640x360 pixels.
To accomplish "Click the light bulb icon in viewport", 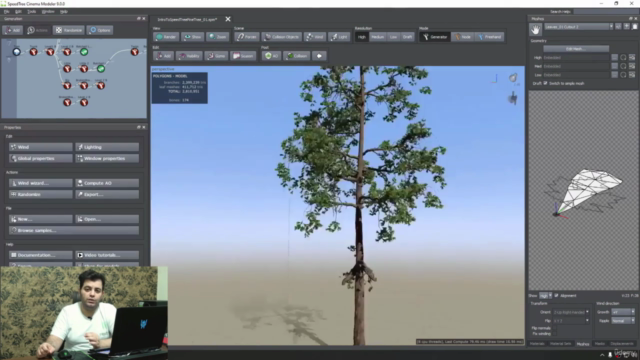I will point(513,78).
